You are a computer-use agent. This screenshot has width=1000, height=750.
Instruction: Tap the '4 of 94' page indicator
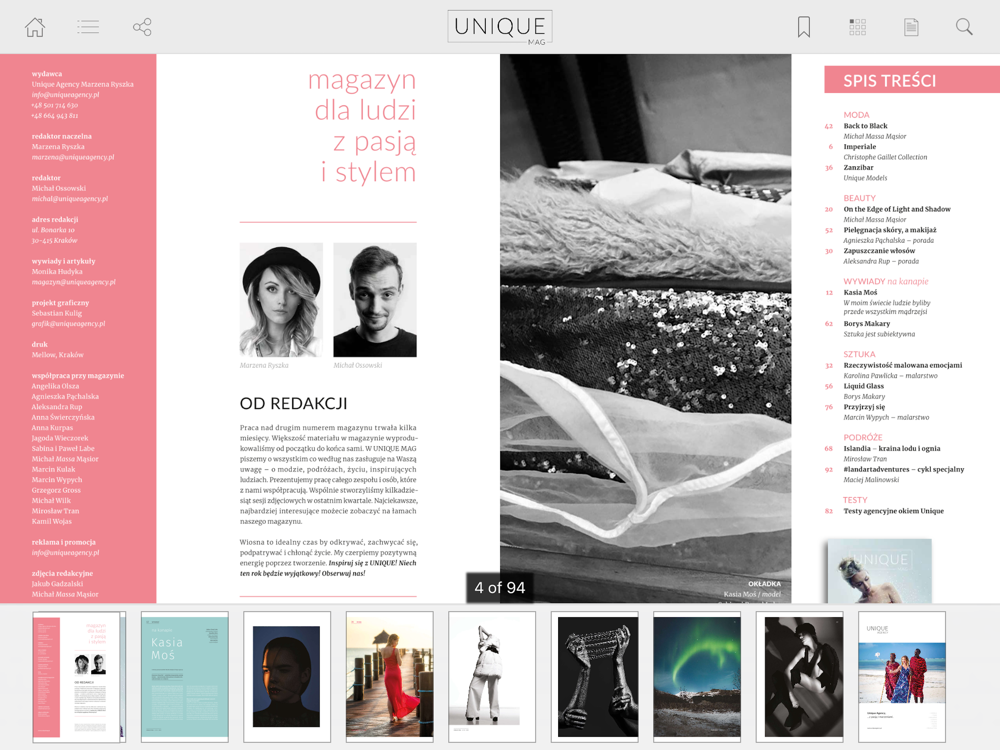click(x=499, y=587)
